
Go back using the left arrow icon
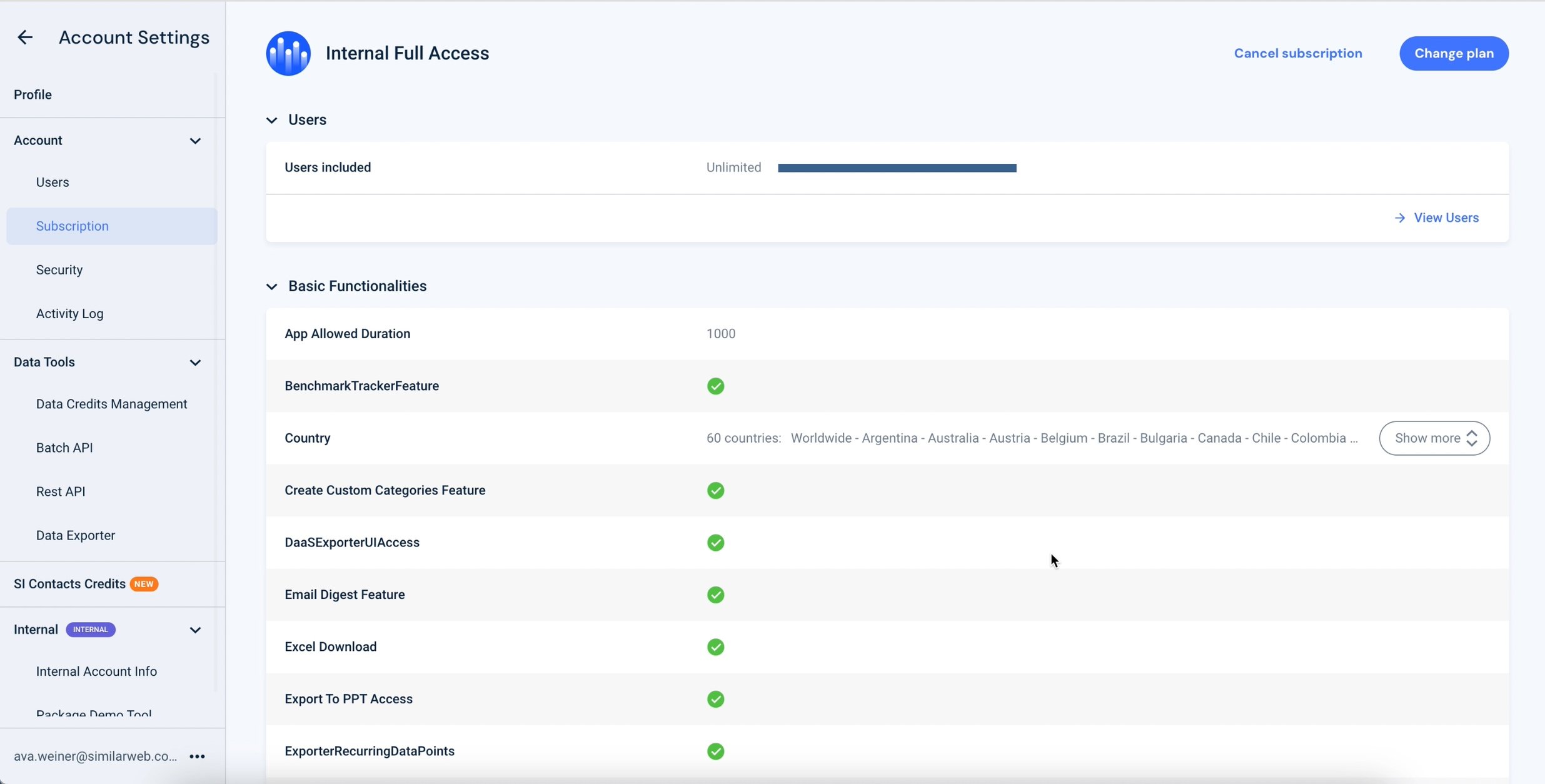[25, 38]
